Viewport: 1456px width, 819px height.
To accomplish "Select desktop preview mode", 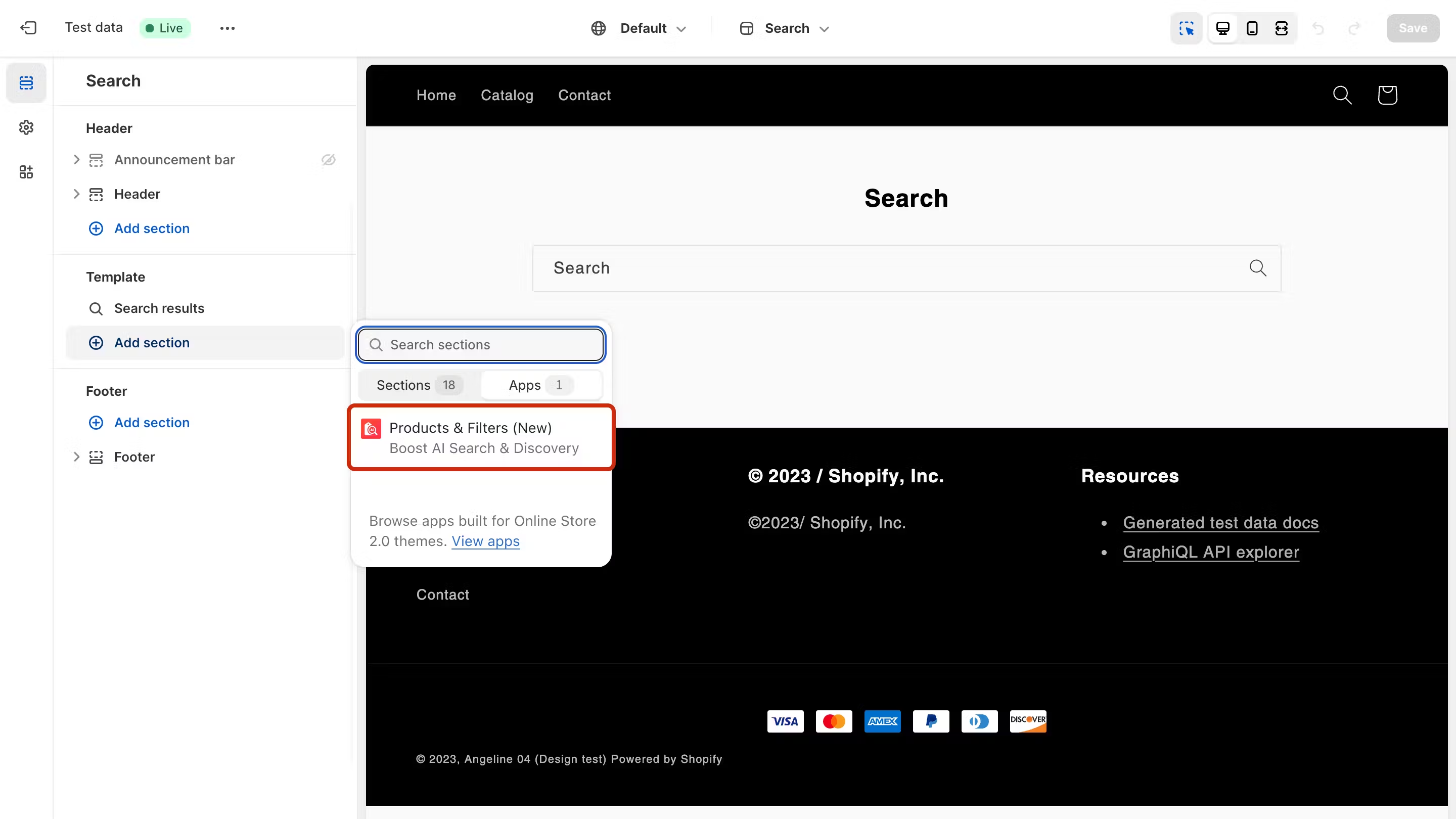I will [1222, 28].
